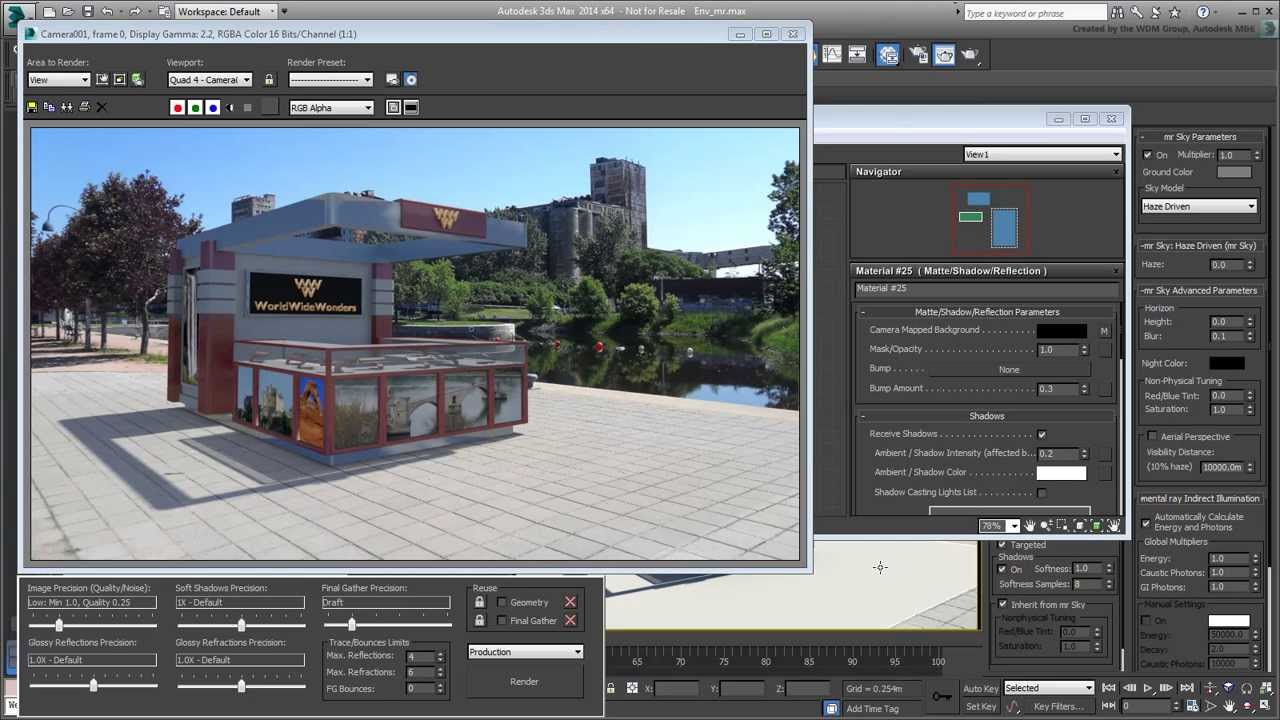
Task: Click the Print Image icon in render window
Action: (x=84, y=108)
